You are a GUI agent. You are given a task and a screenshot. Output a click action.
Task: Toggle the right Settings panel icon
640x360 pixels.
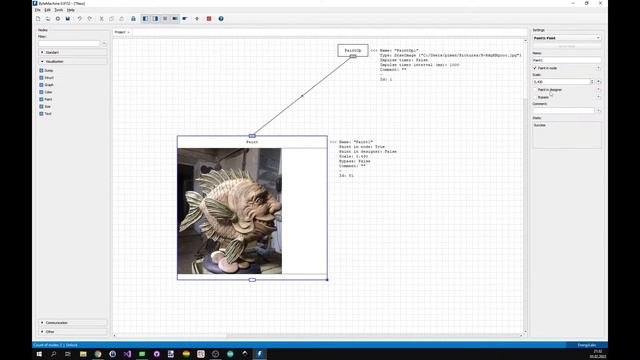pos(155,19)
